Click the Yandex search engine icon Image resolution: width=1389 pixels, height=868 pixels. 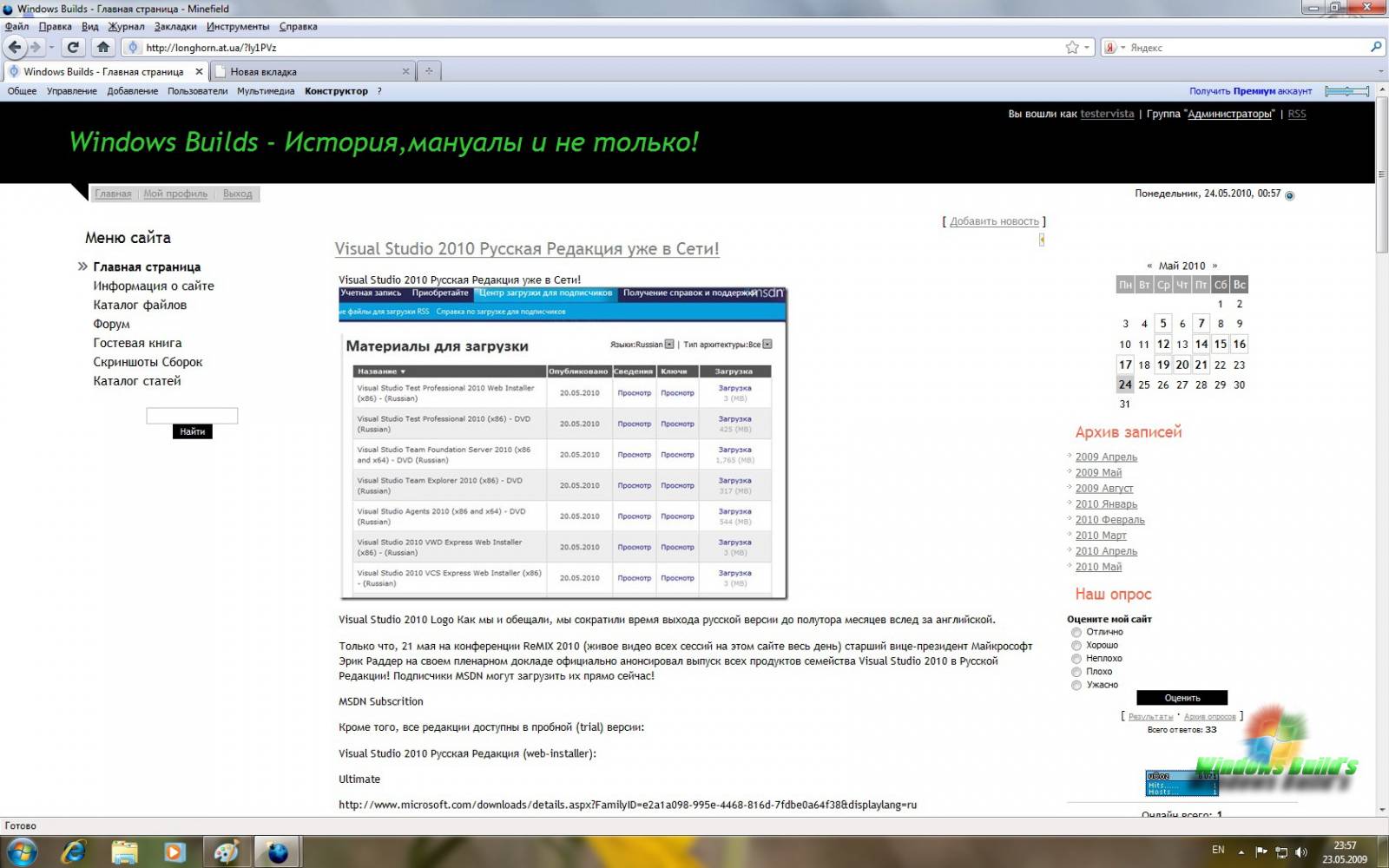1110,48
